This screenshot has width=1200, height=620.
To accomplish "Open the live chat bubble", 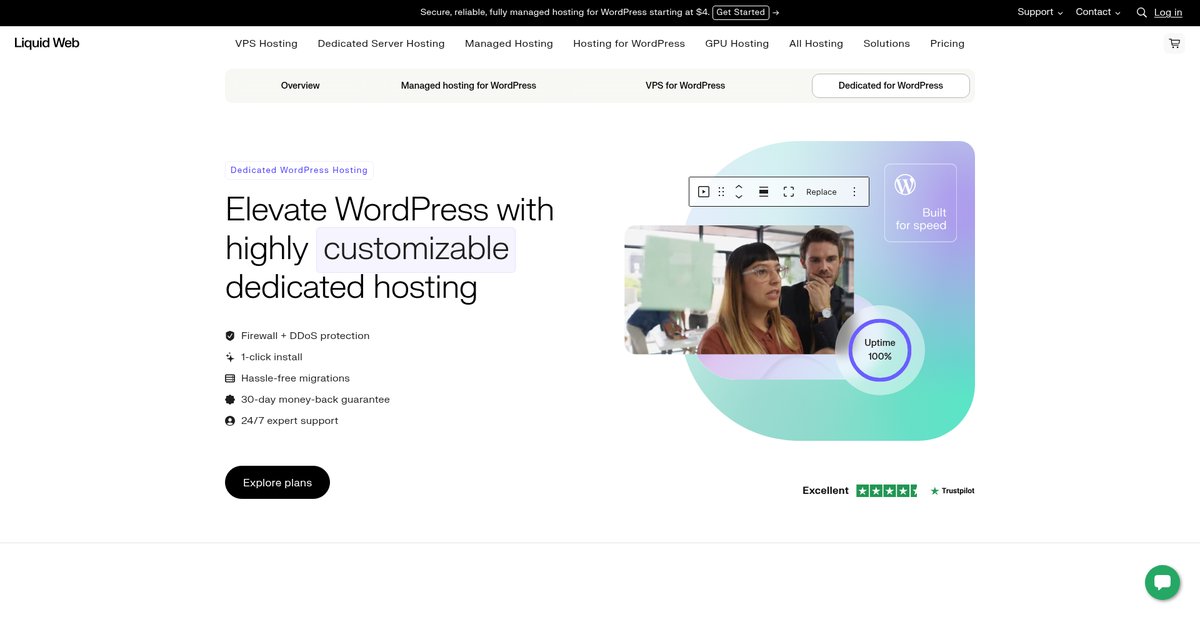I will coord(1162,582).
